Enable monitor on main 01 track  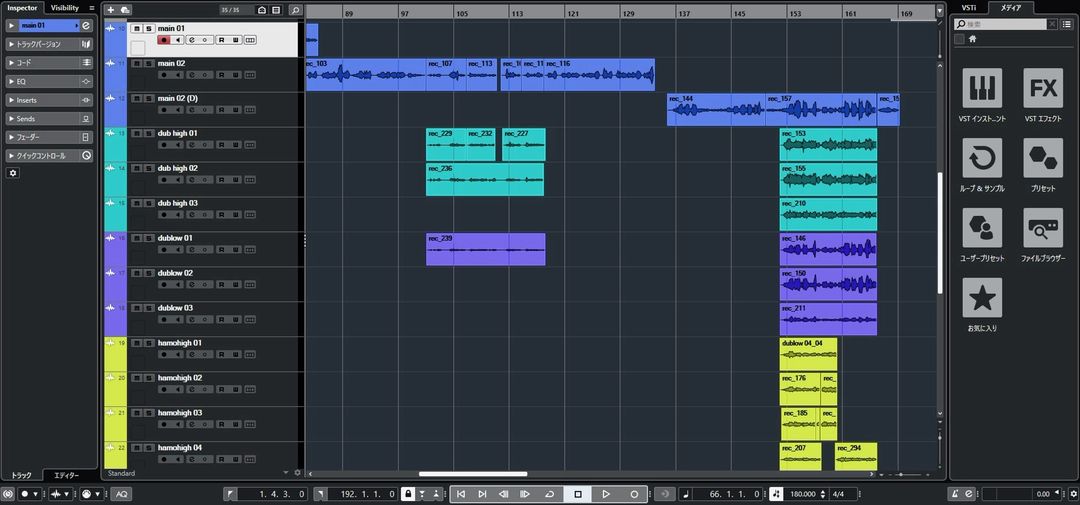pos(178,40)
